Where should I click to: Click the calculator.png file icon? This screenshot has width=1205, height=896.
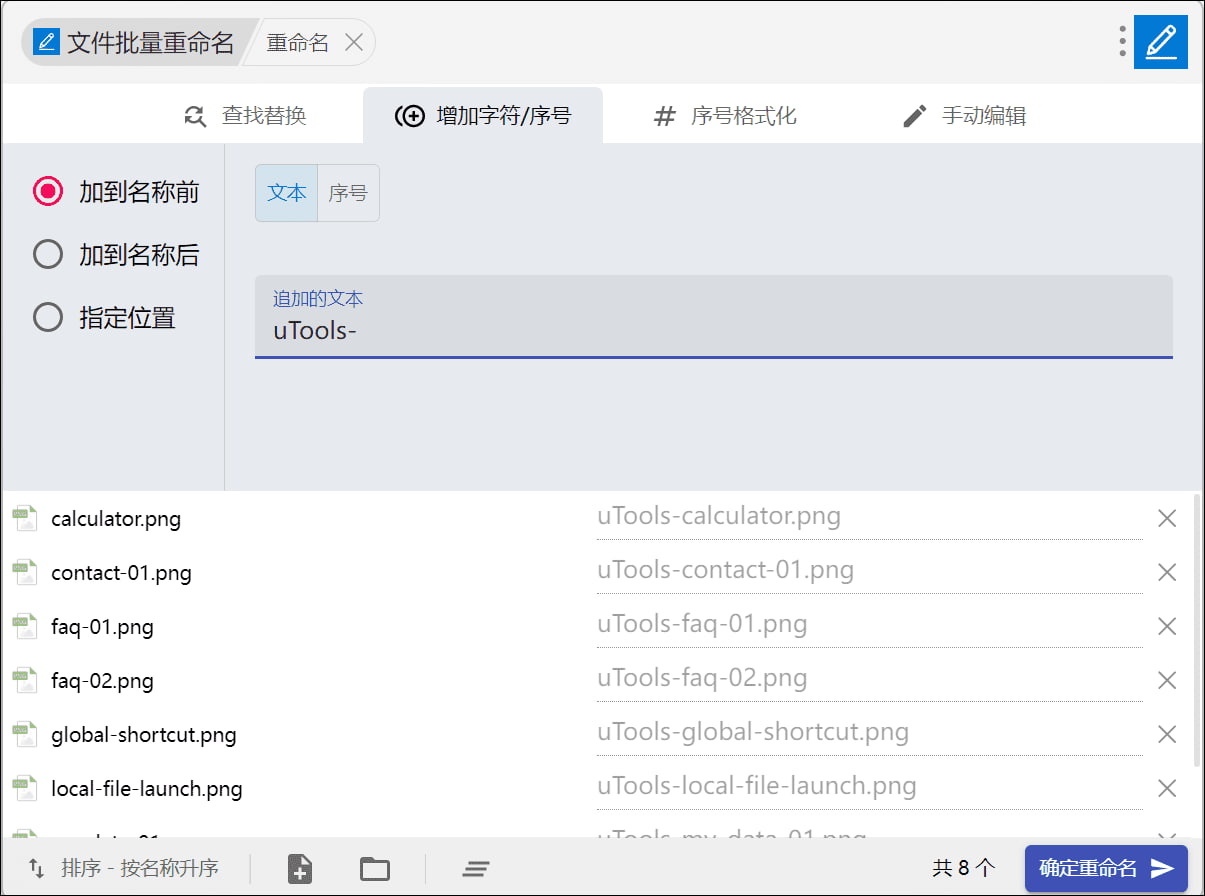coord(24,518)
